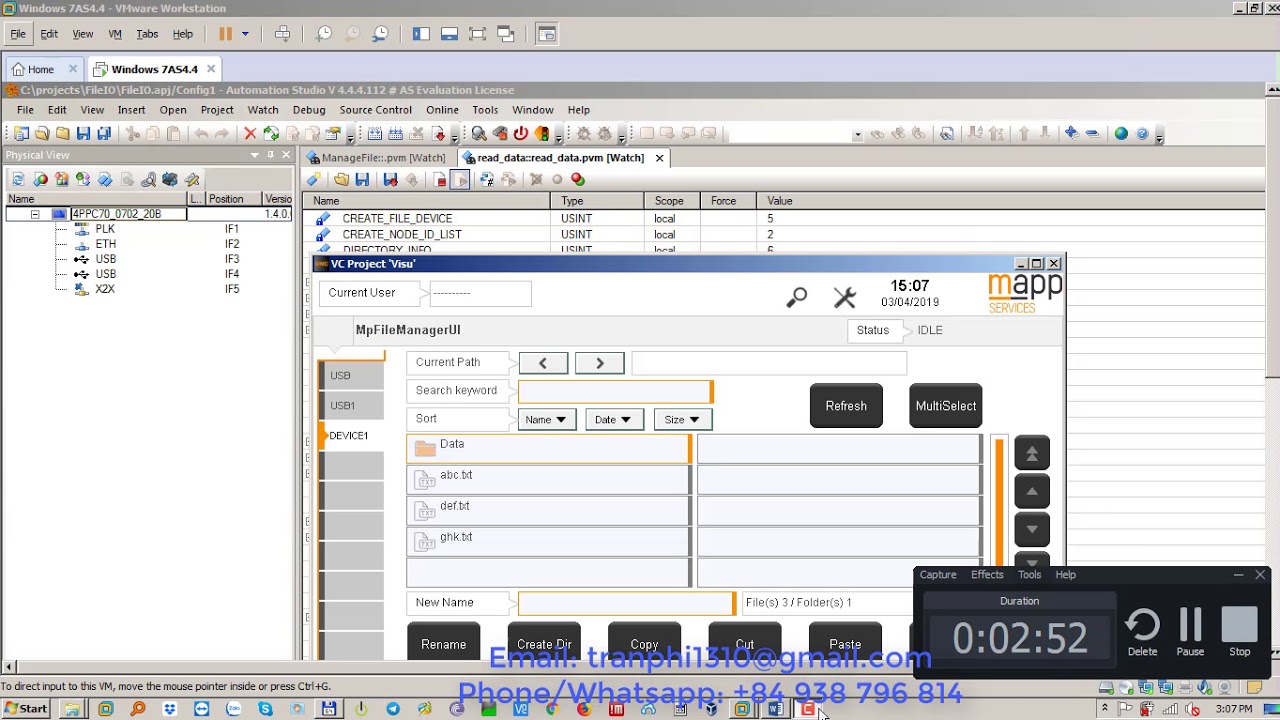This screenshot has width=1280, height=720.
Task: Click the open folder icon in Watch toolbar
Action: tap(341, 179)
